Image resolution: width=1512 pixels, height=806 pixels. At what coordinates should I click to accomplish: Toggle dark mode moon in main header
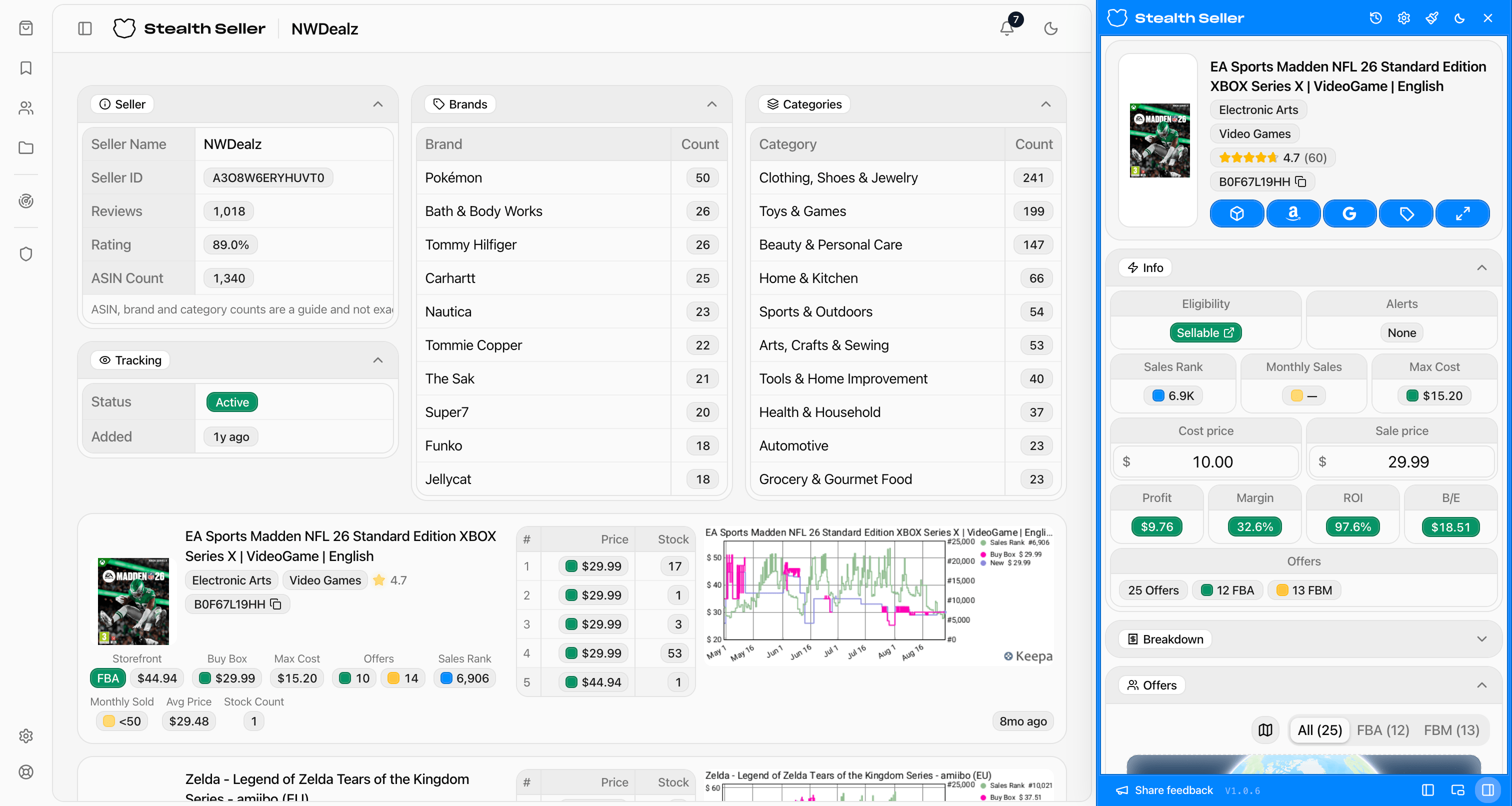point(1050,28)
